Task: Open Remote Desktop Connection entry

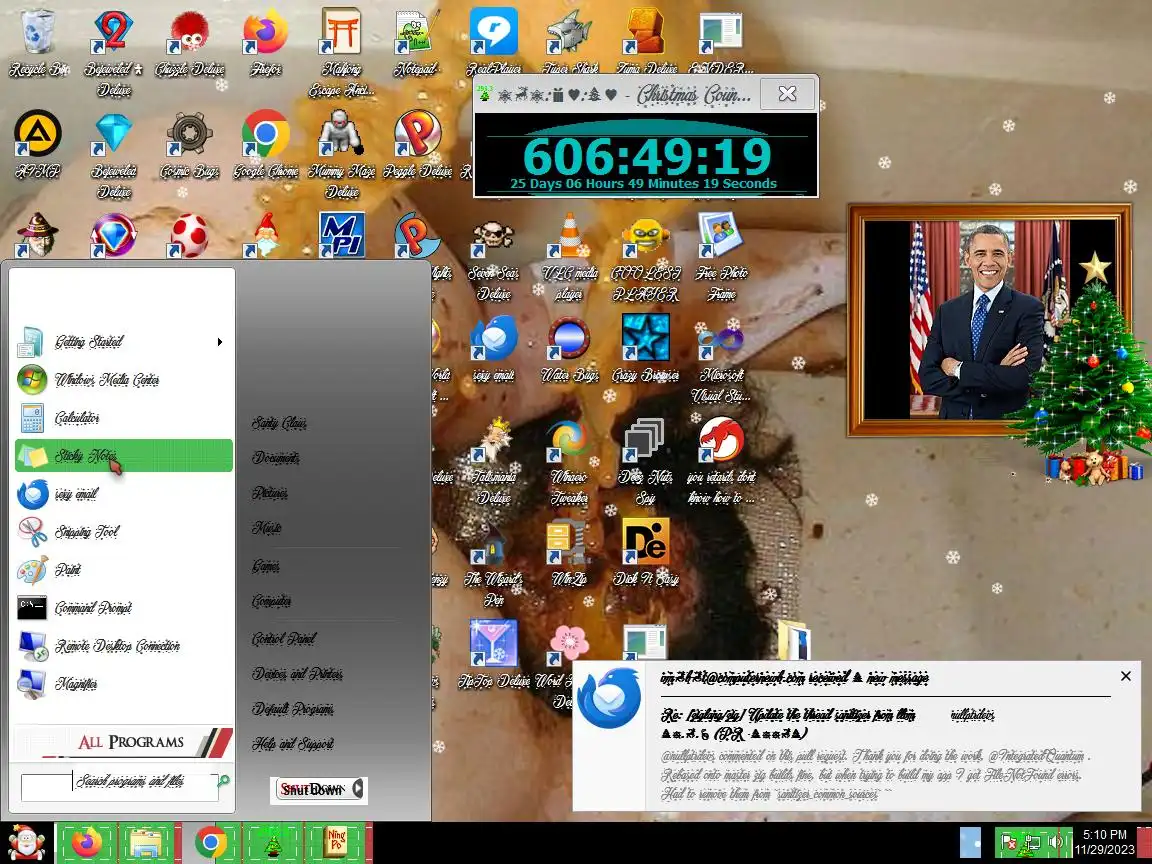Action: coord(123,646)
